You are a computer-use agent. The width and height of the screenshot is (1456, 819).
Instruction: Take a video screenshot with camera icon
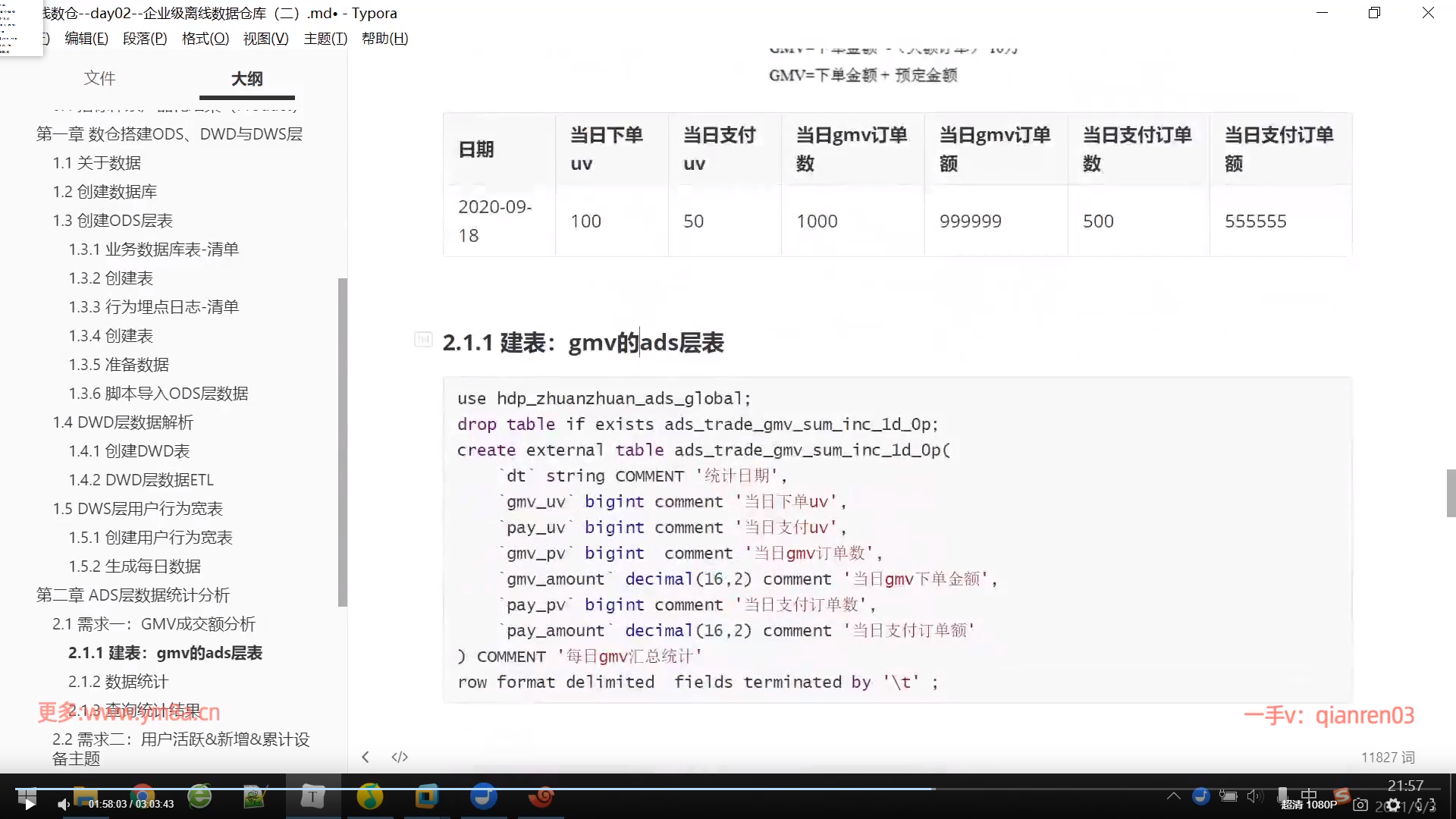click(x=1360, y=805)
